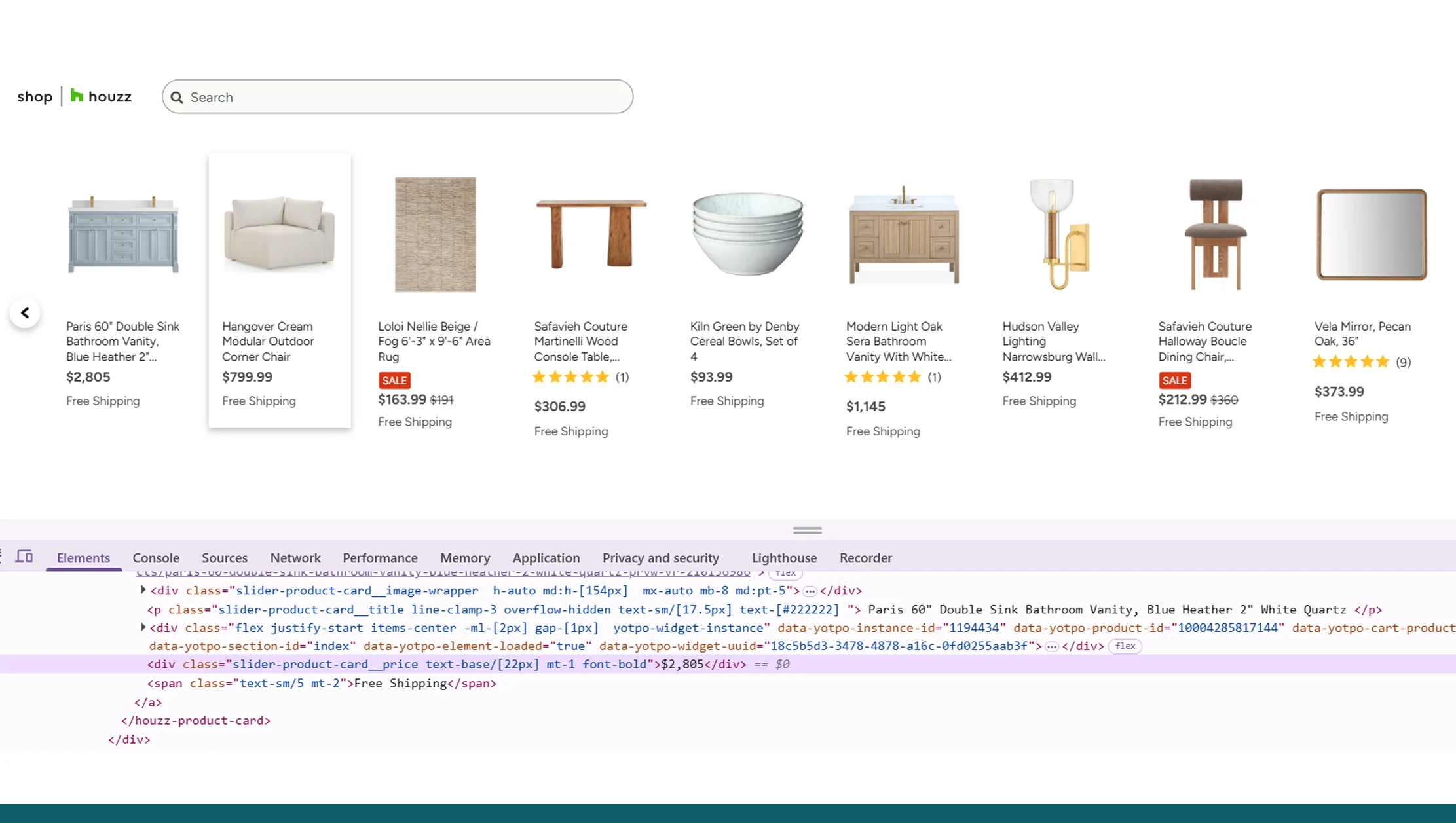Expand the yotpo-widget-instance div node

143,627
